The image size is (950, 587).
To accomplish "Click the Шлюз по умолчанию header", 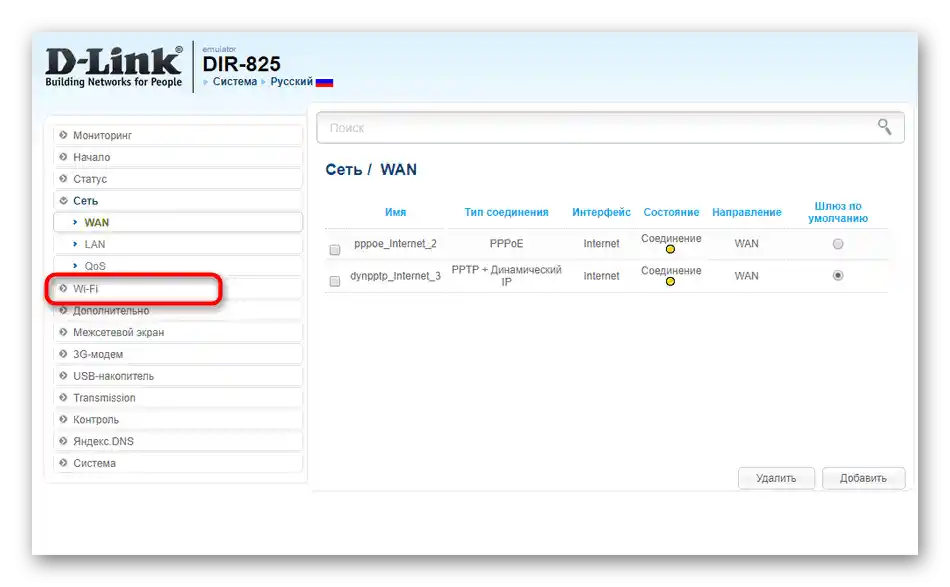I will tap(837, 212).
